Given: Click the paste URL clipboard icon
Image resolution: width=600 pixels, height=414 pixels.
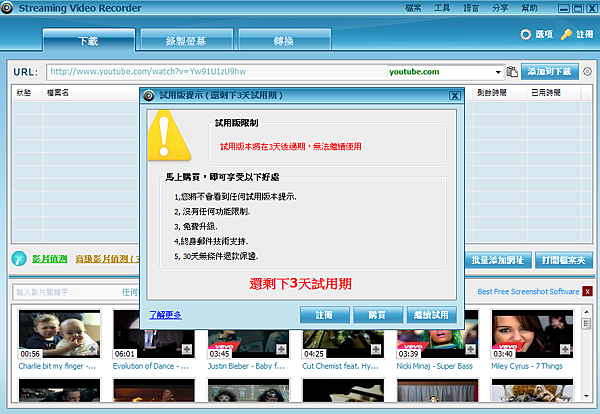Looking at the screenshot, I should click(512, 72).
